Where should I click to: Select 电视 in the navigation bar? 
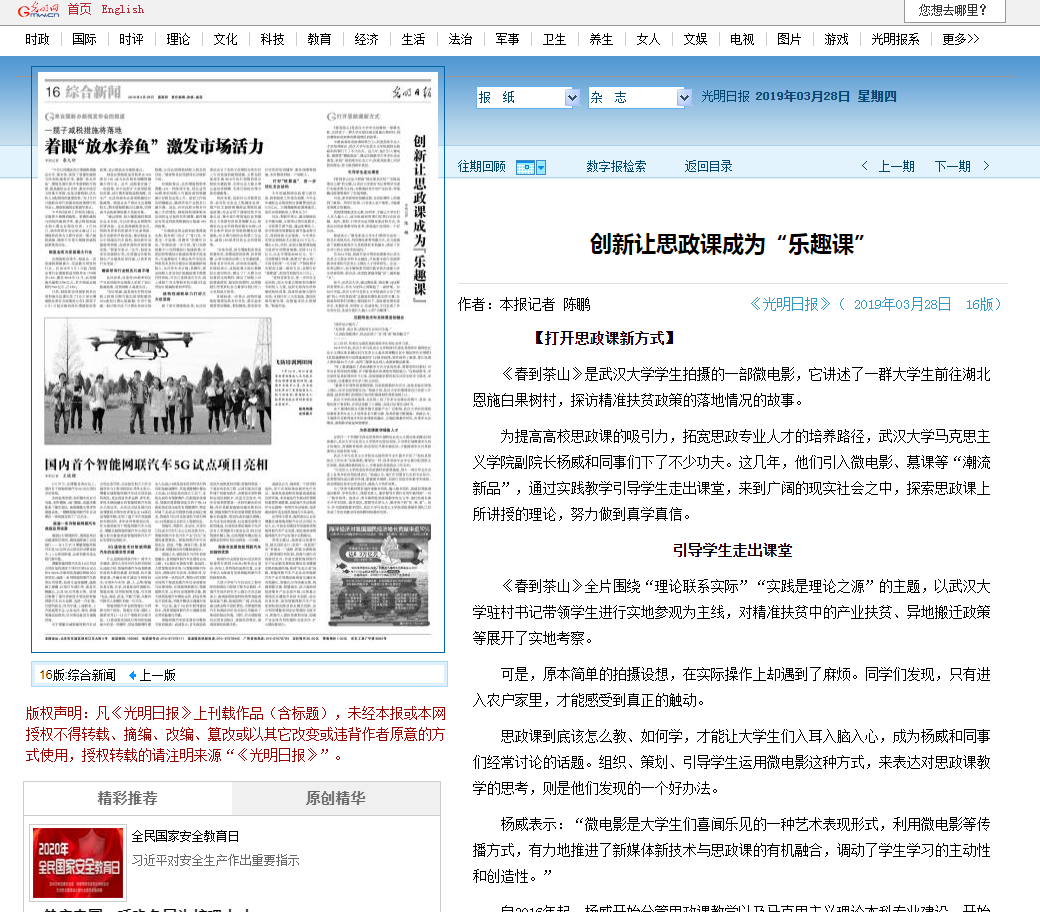point(742,40)
